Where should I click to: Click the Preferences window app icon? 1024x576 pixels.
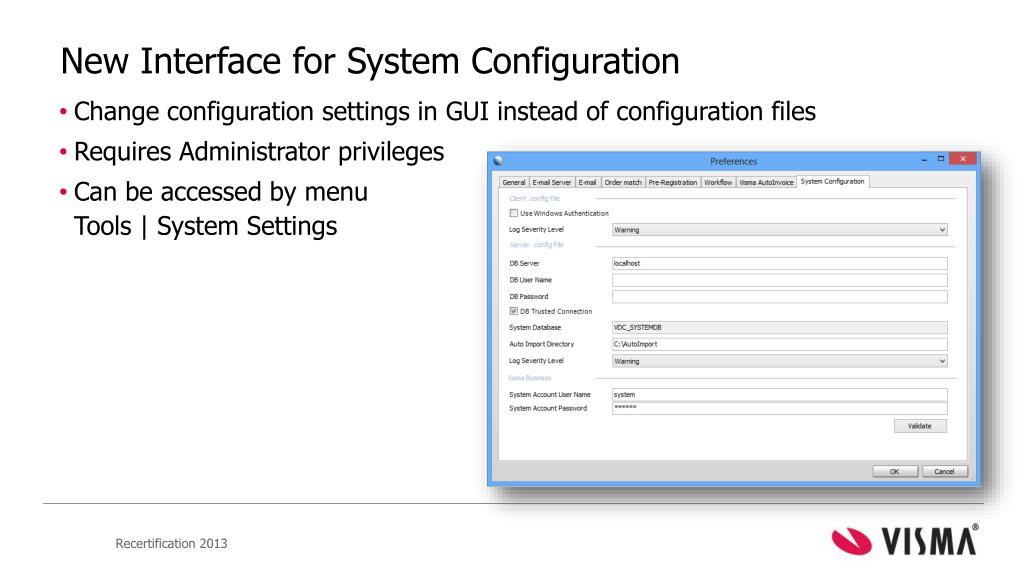[x=498, y=161]
